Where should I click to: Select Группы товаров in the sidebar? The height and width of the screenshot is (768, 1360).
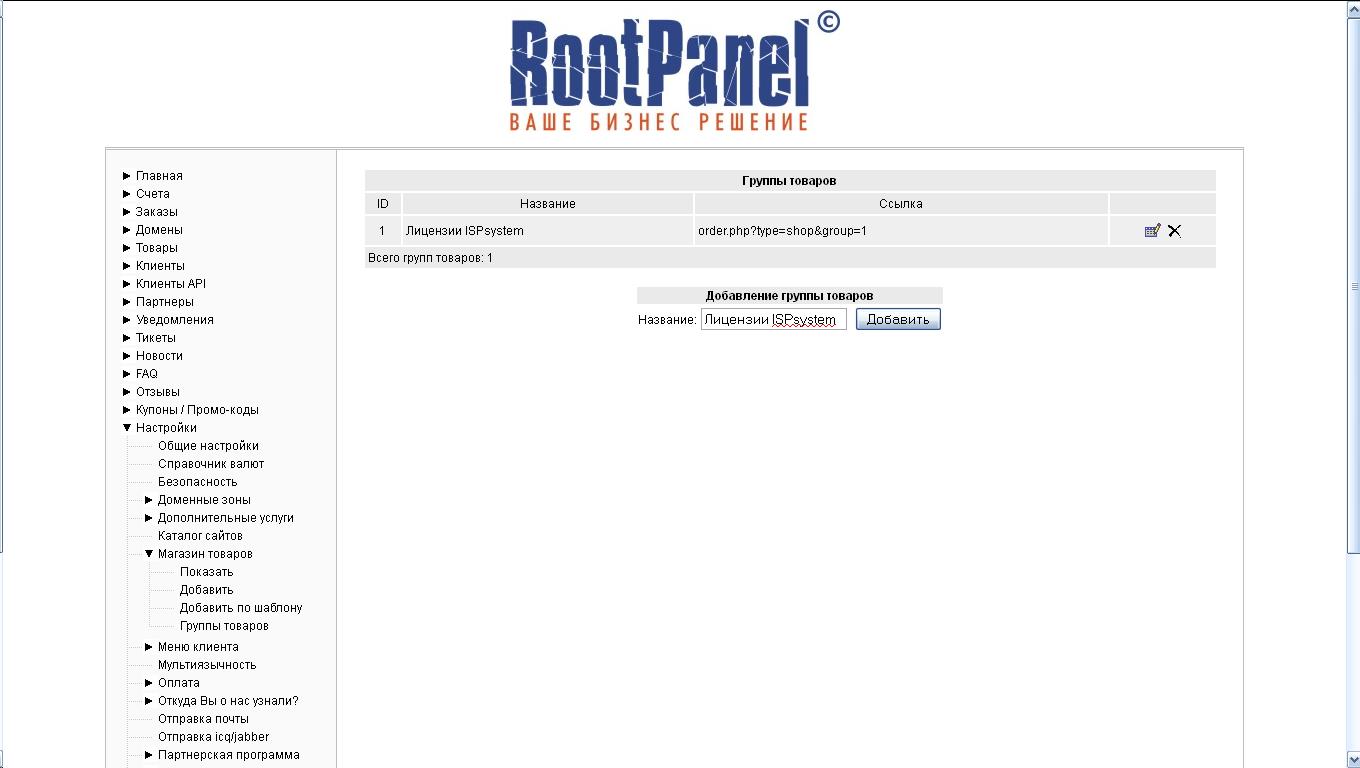[x=224, y=626]
